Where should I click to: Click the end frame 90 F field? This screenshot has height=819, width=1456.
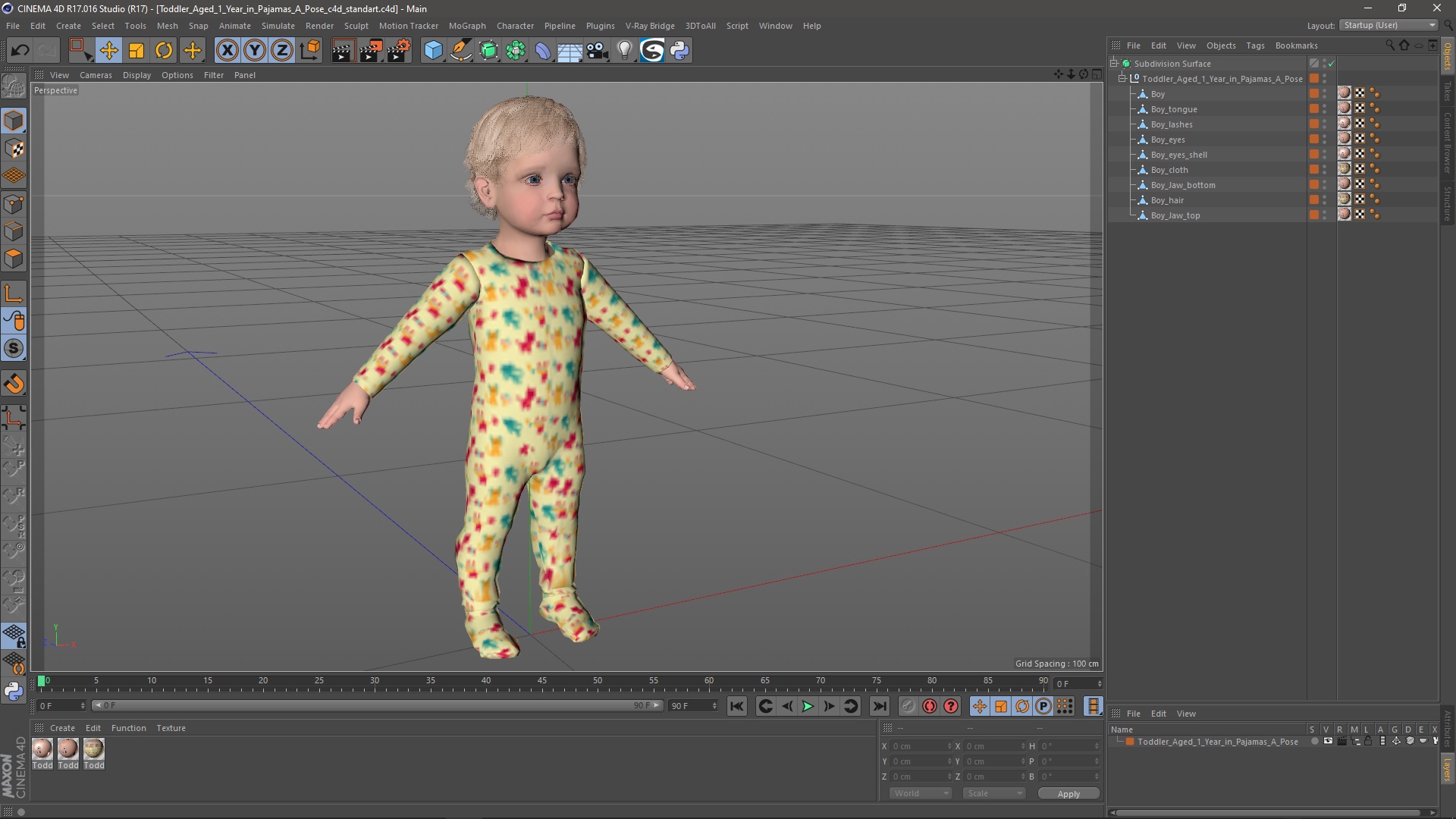(x=692, y=705)
